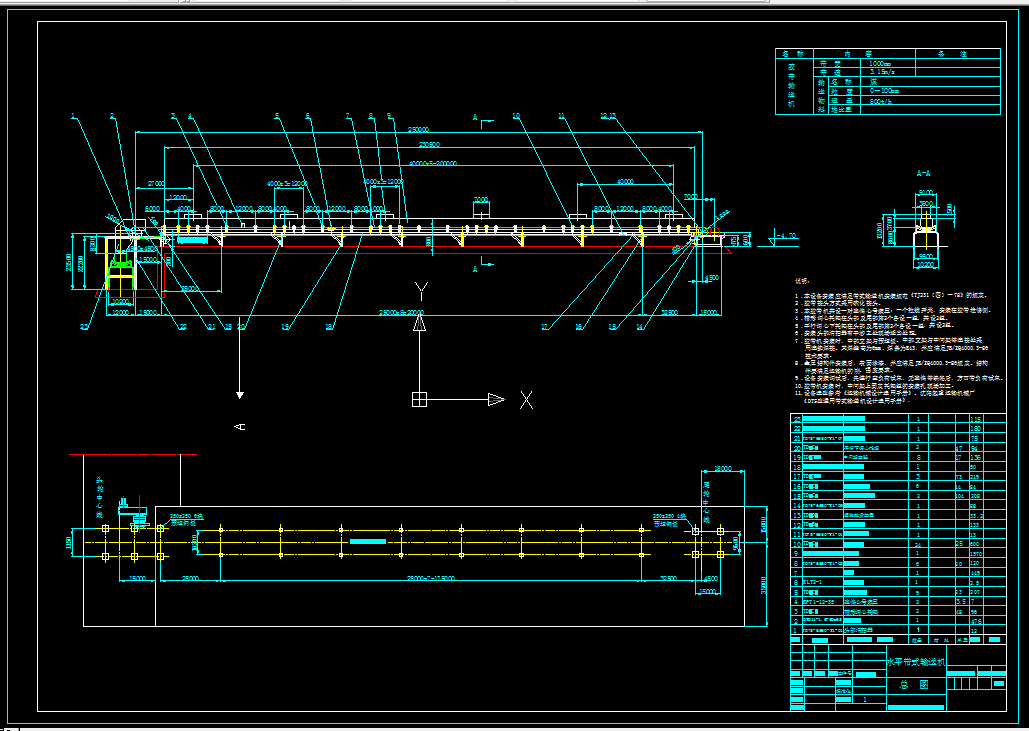Select weight "600" in parts row 10
1029x731 pixels.
coord(976,544)
